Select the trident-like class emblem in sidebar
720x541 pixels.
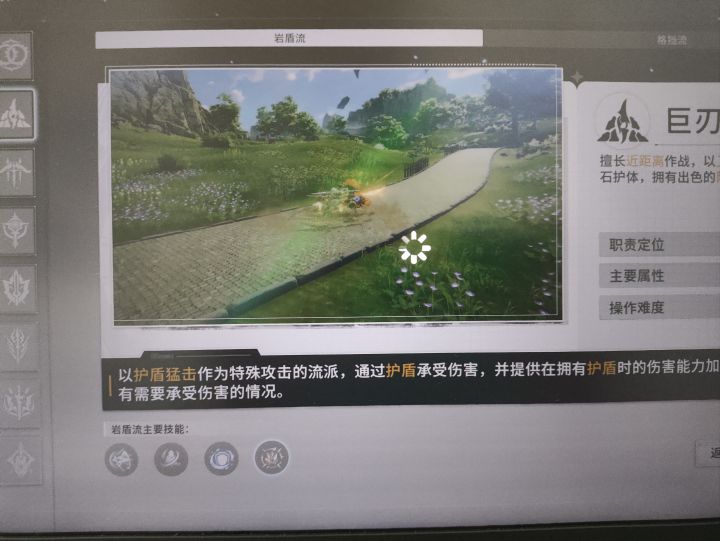pos(20,403)
